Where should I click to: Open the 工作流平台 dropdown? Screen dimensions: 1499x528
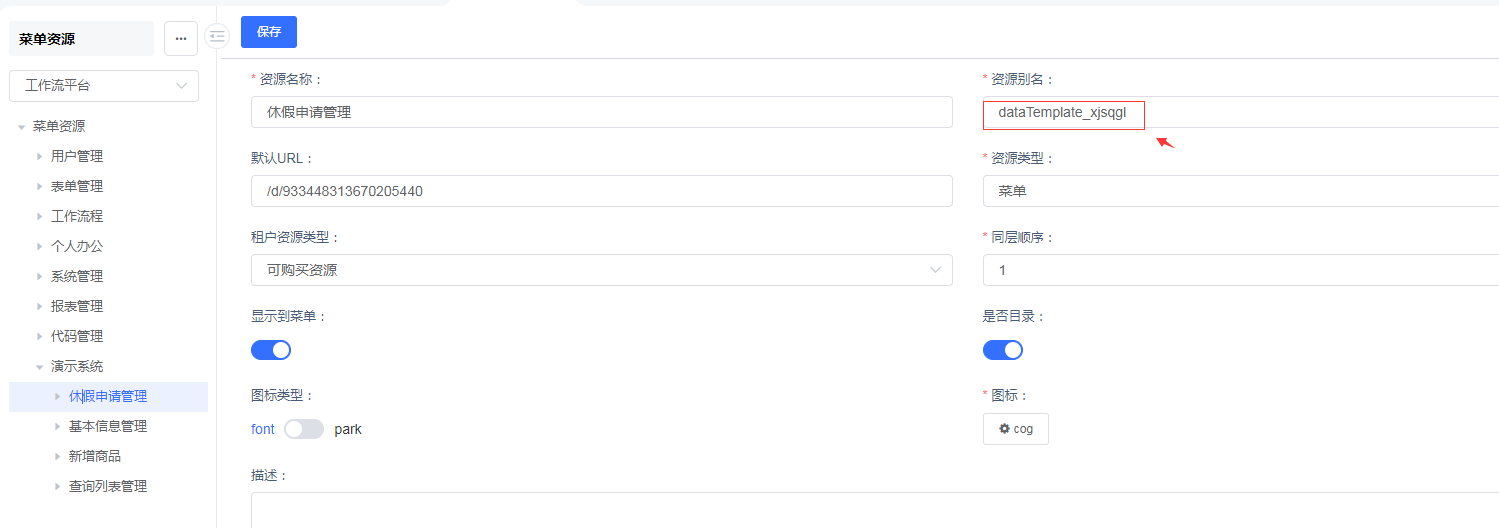[x=104, y=86]
